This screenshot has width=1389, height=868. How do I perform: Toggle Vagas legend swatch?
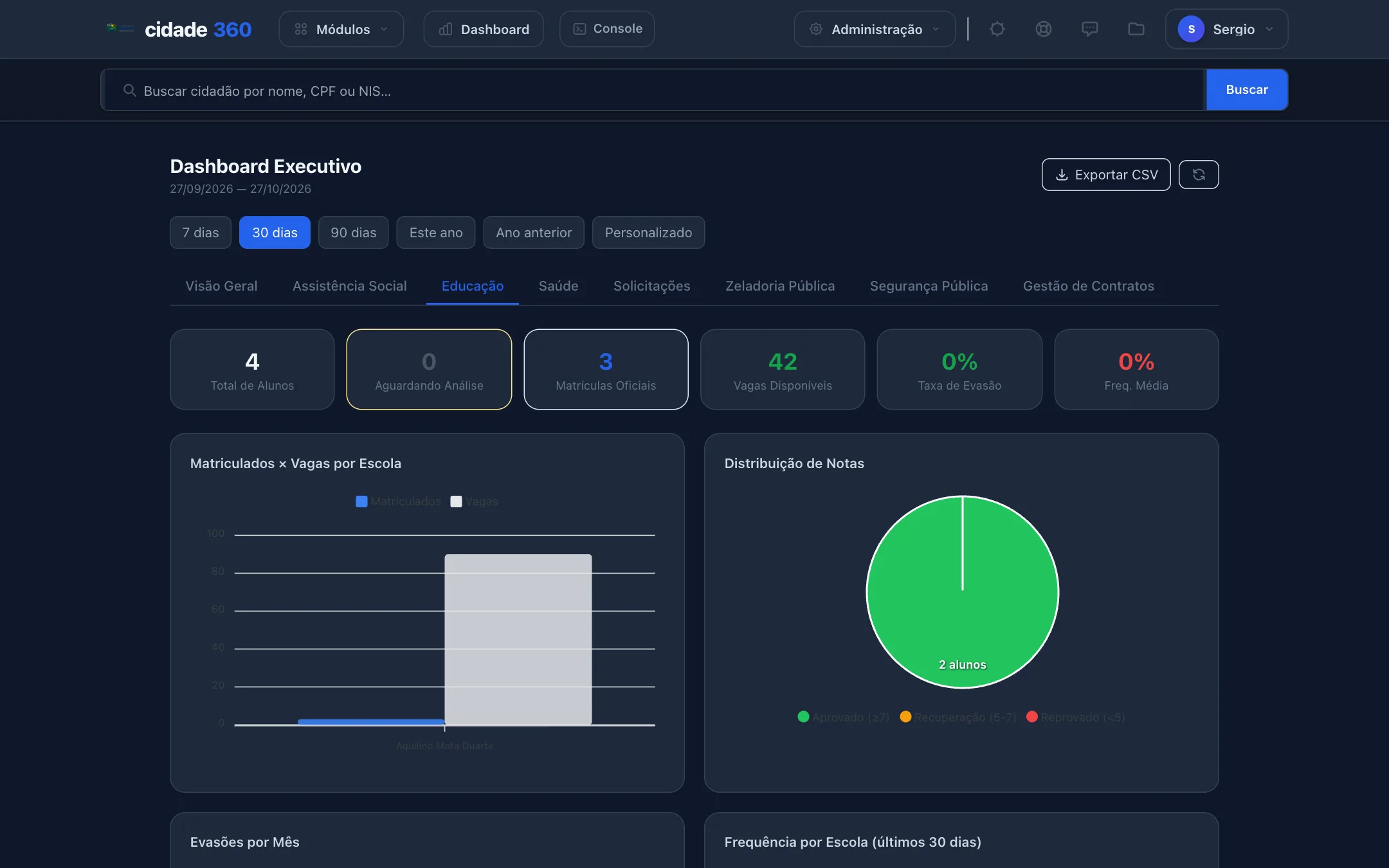pyautogui.click(x=456, y=502)
